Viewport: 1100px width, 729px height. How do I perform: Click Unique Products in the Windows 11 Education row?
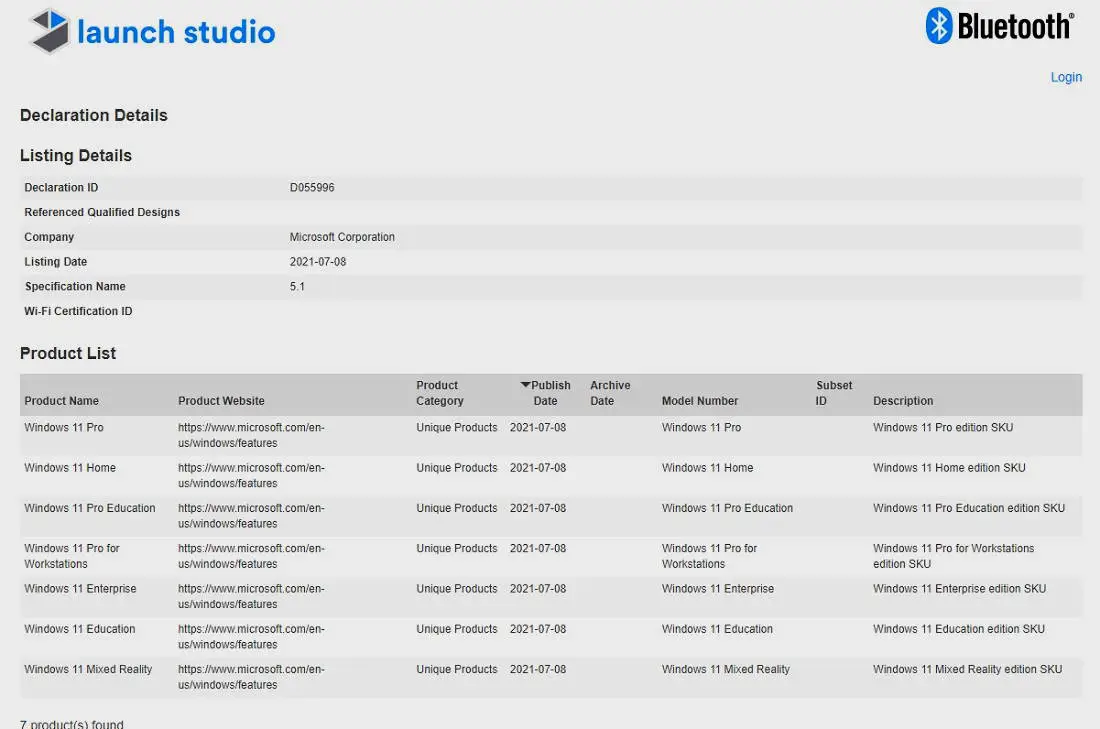coord(457,629)
